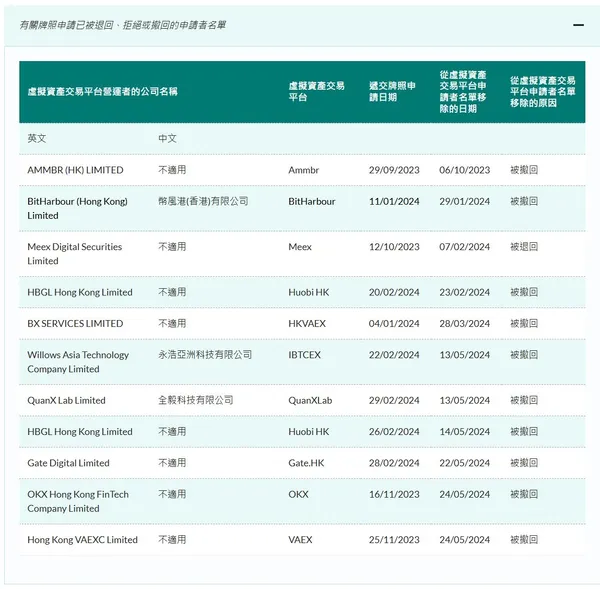This screenshot has width=600, height=589.
Task: Click the 被退回 reason in the Meex row
Action: (x=523, y=247)
